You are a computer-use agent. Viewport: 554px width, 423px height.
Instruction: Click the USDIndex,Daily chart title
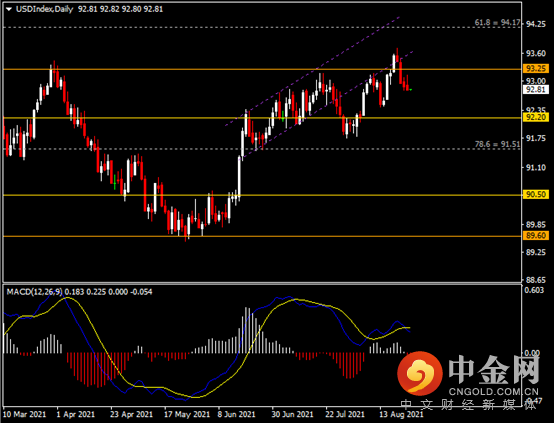[x=44, y=9]
